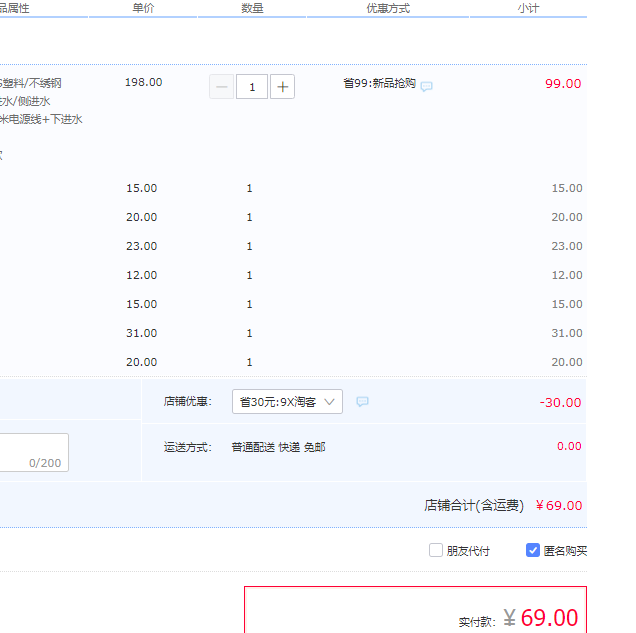Click the message box showing 0/200
Image resolution: width=636 pixels, height=633 pixels.
(x=34, y=452)
